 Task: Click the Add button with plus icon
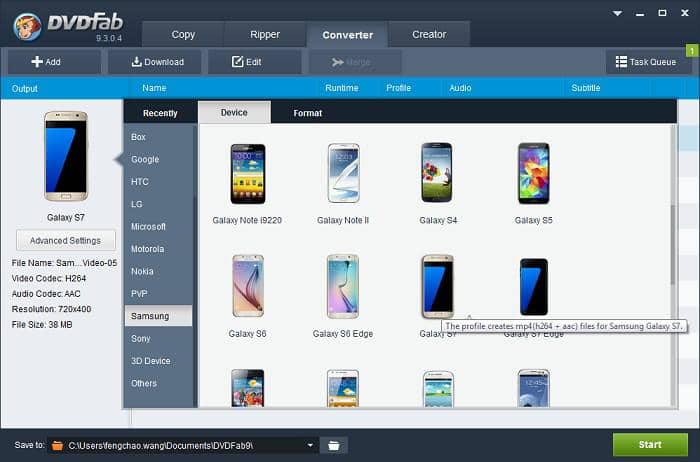[54, 62]
